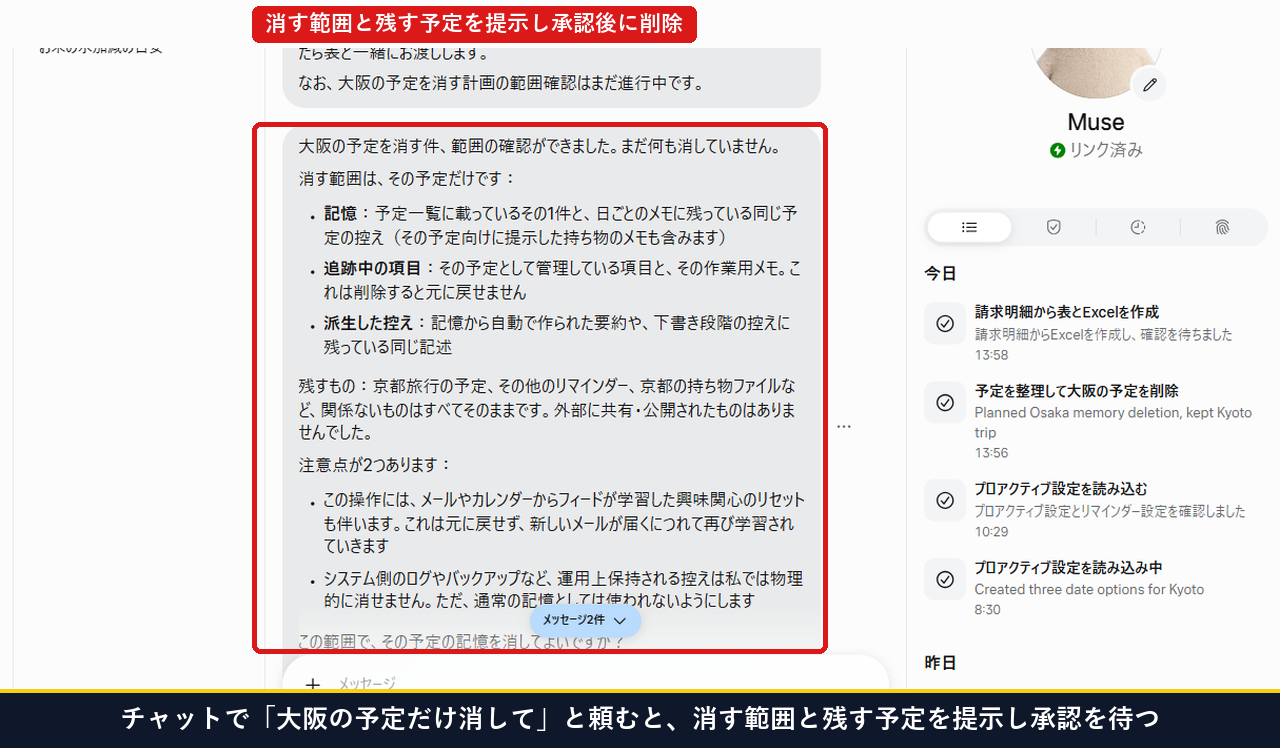Click the green linked status icon
The width and height of the screenshot is (1280, 748).
coord(1057,150)
